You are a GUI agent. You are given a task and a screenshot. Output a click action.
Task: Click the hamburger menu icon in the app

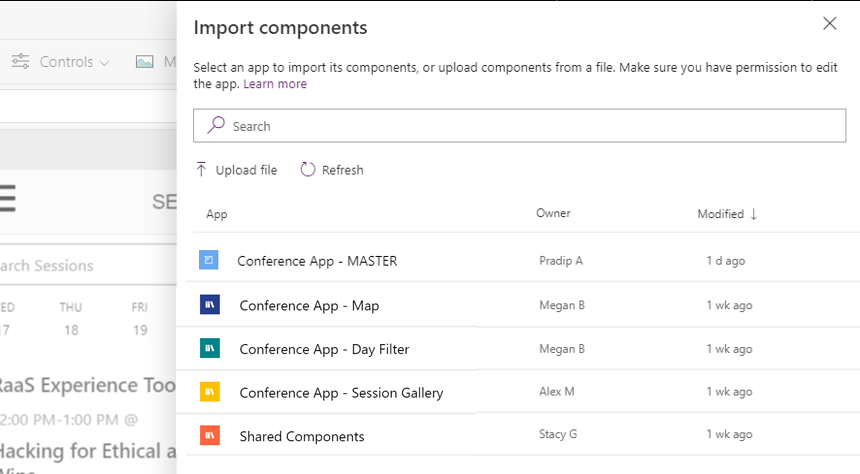pos(6,200)
